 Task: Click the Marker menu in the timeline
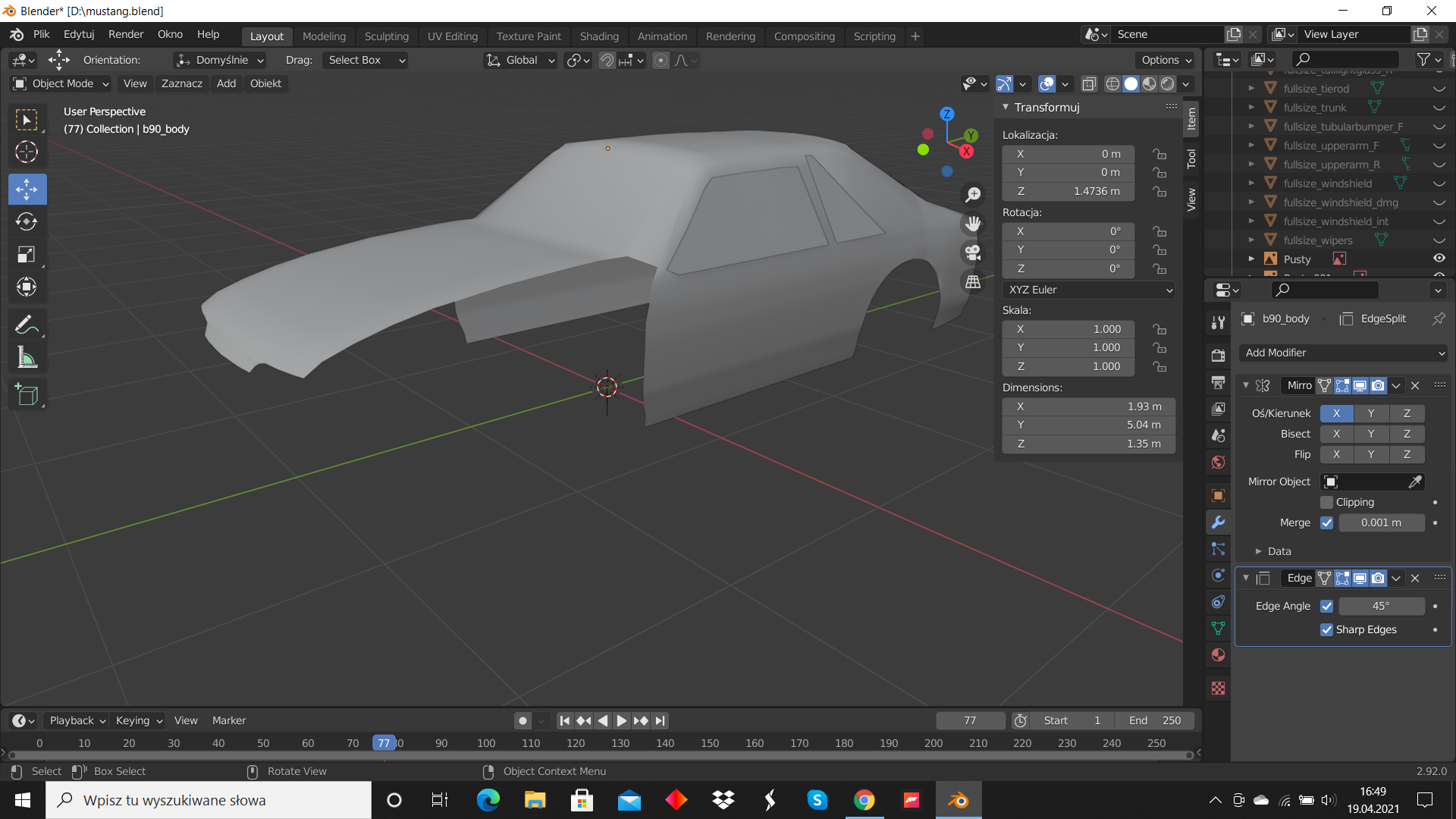[229, 720]
